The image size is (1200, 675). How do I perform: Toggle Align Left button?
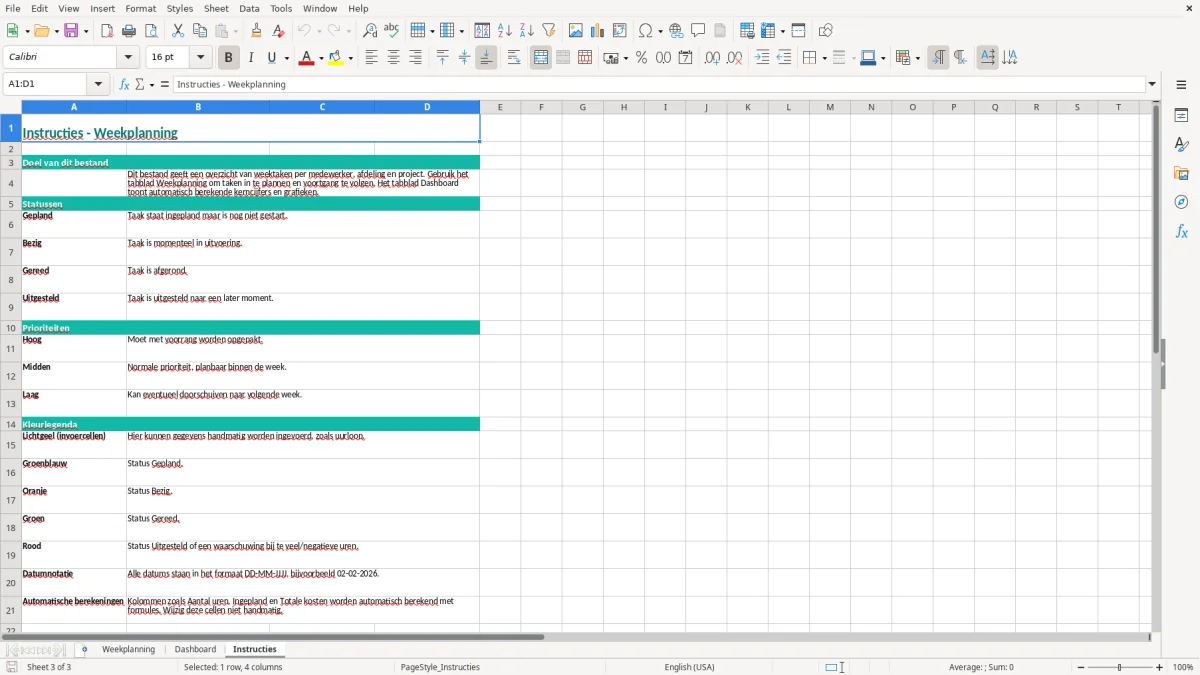pyautogui.click(x=371, y=58)
